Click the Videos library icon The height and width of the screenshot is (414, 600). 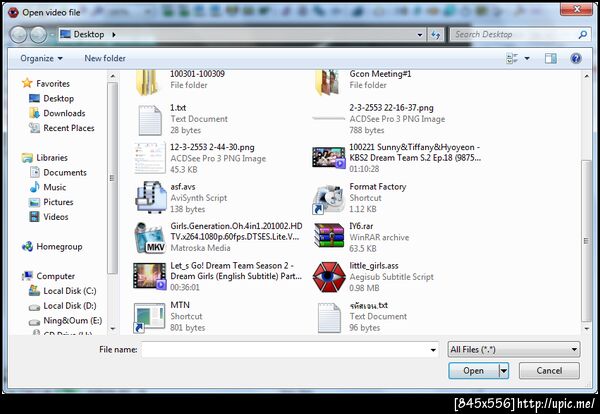pos(34,217)
